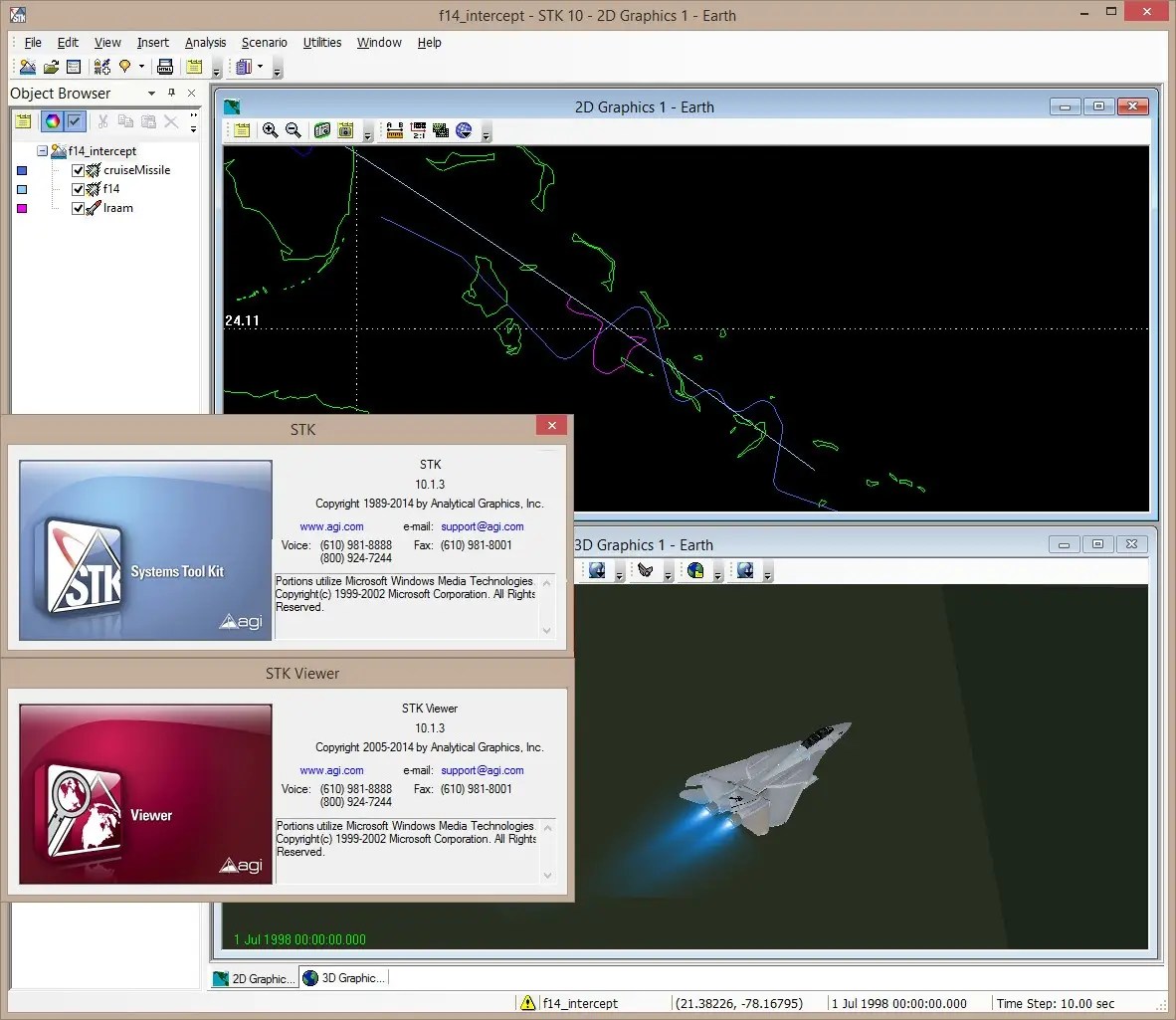Click the Report and Graph Manager icon
This screenshot has width=1176, height=1020.
[244, 67]
